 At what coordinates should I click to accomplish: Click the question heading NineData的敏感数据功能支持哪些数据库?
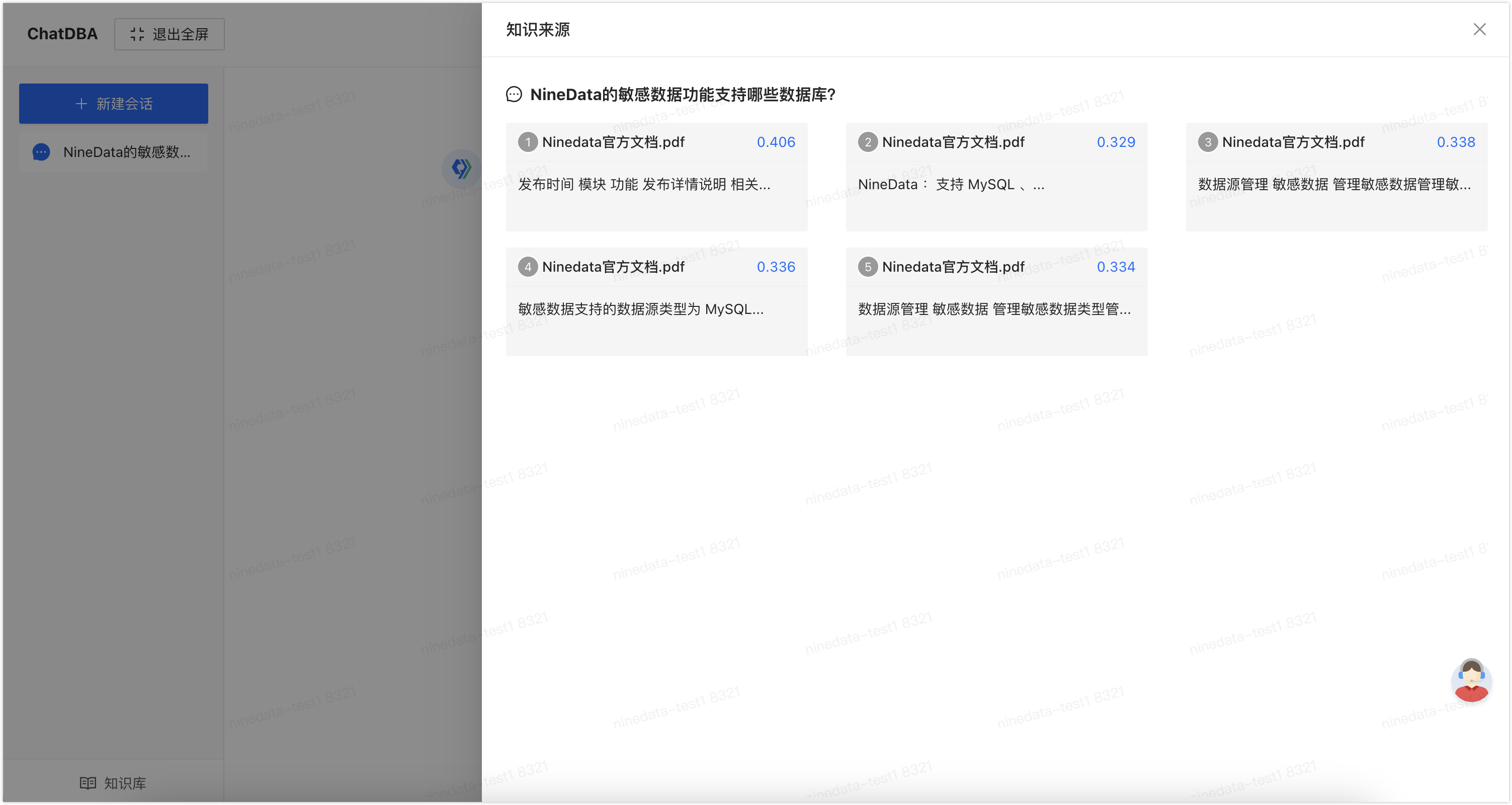pos(683,94)
